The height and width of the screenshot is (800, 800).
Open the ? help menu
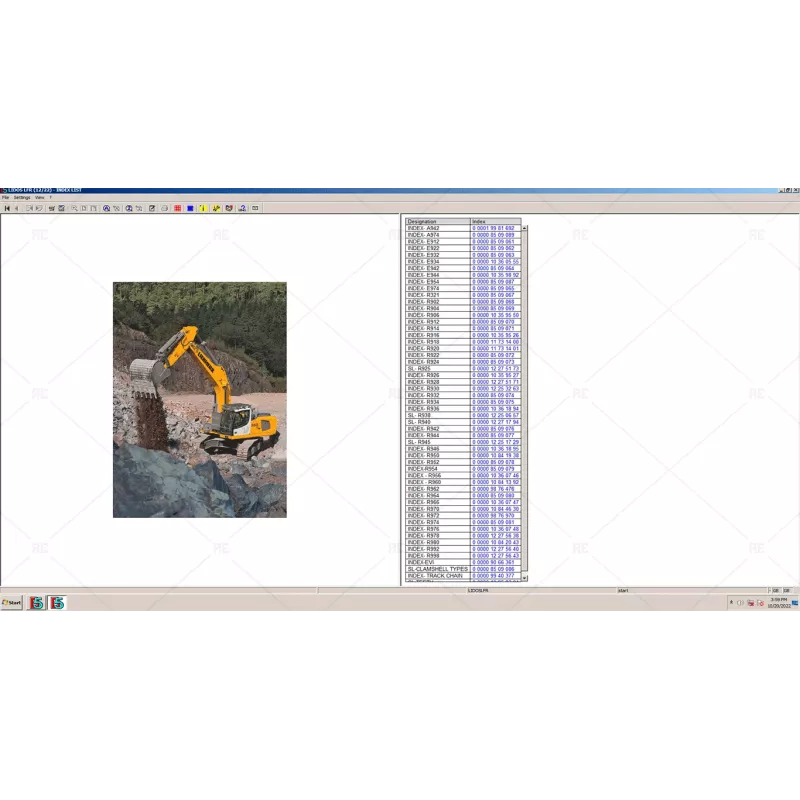pos(52,197)
